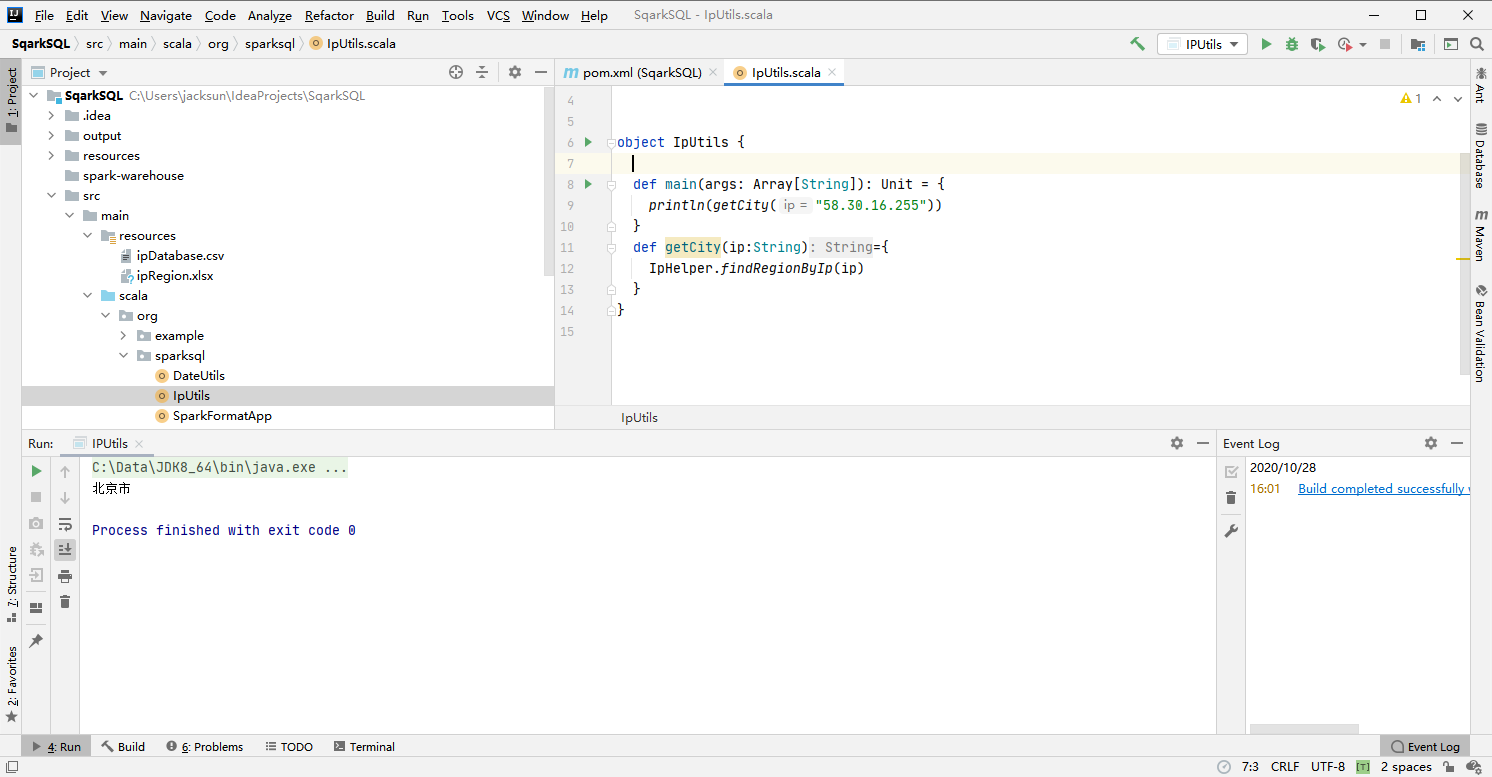Print the Run console output

coord(65,575)
